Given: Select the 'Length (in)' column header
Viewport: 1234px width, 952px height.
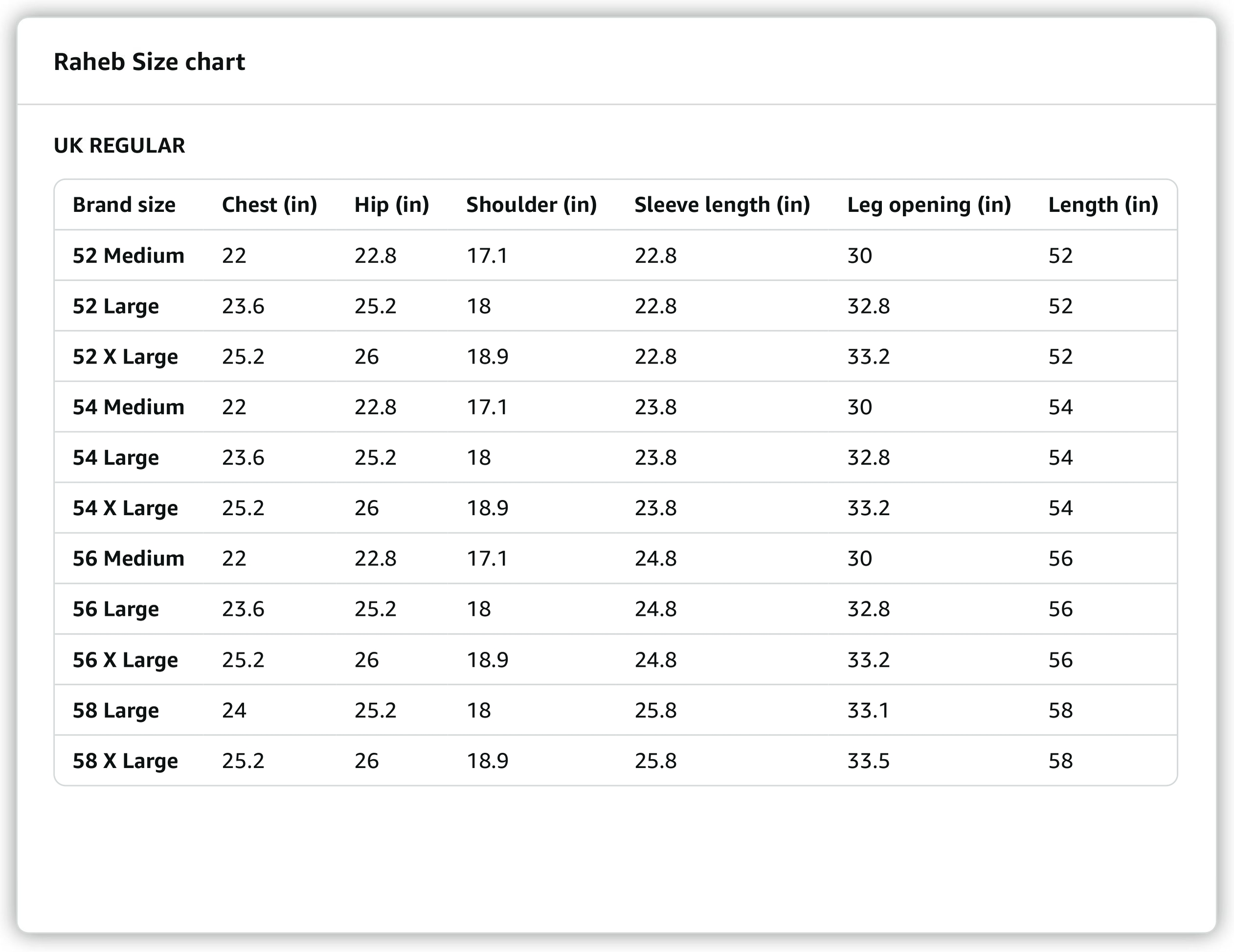Looking at the screenshot, I should click(1103, 204).
